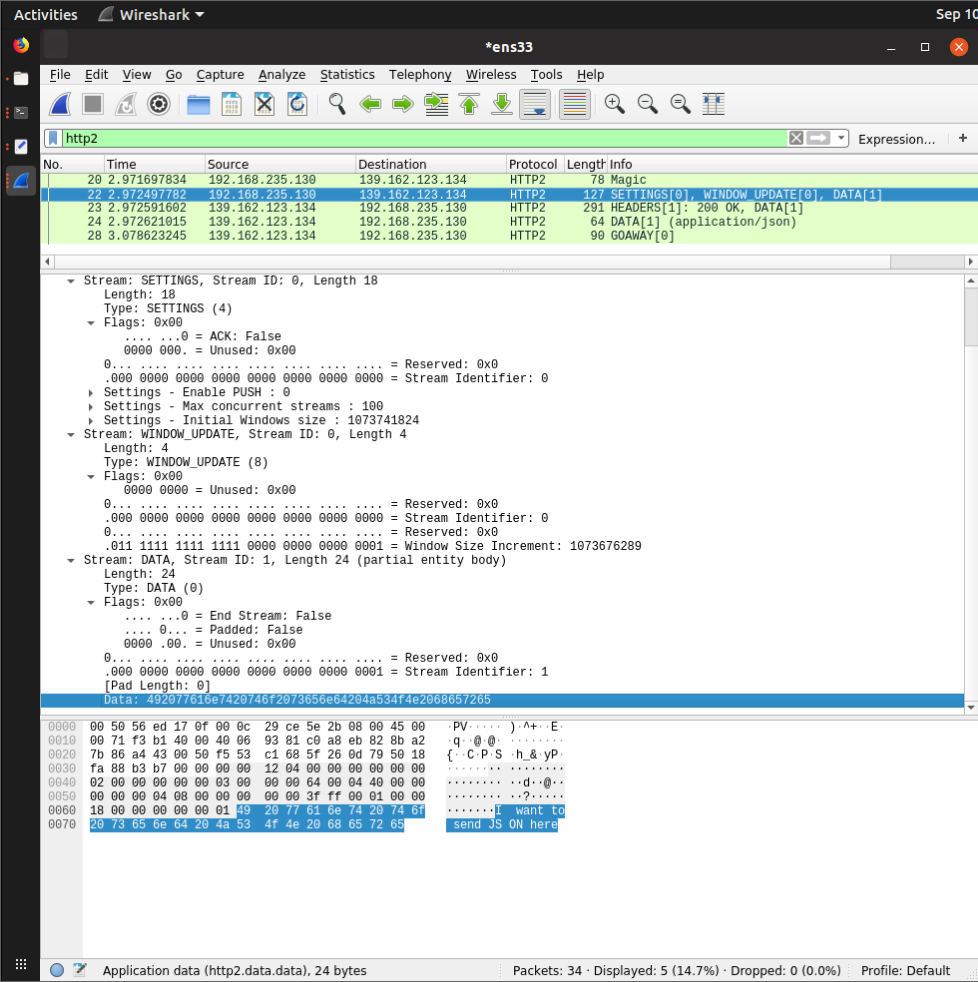Sort packet list by Time column
The width and height of the screenshot is (978, 982).
click(154, 164)
